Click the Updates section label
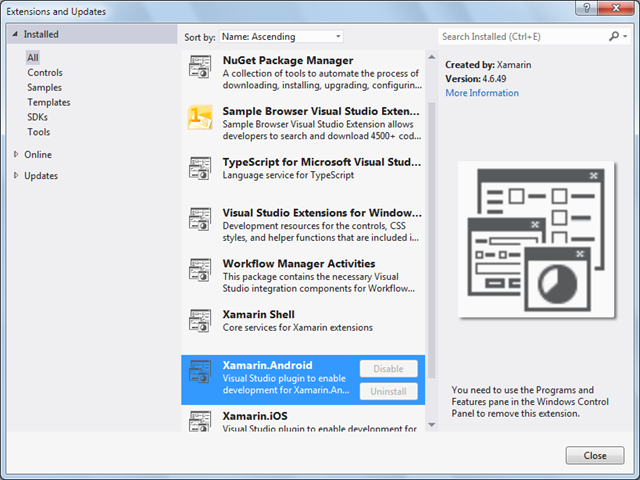This screenshot has width=640, height=480. [x=41, y=176]
